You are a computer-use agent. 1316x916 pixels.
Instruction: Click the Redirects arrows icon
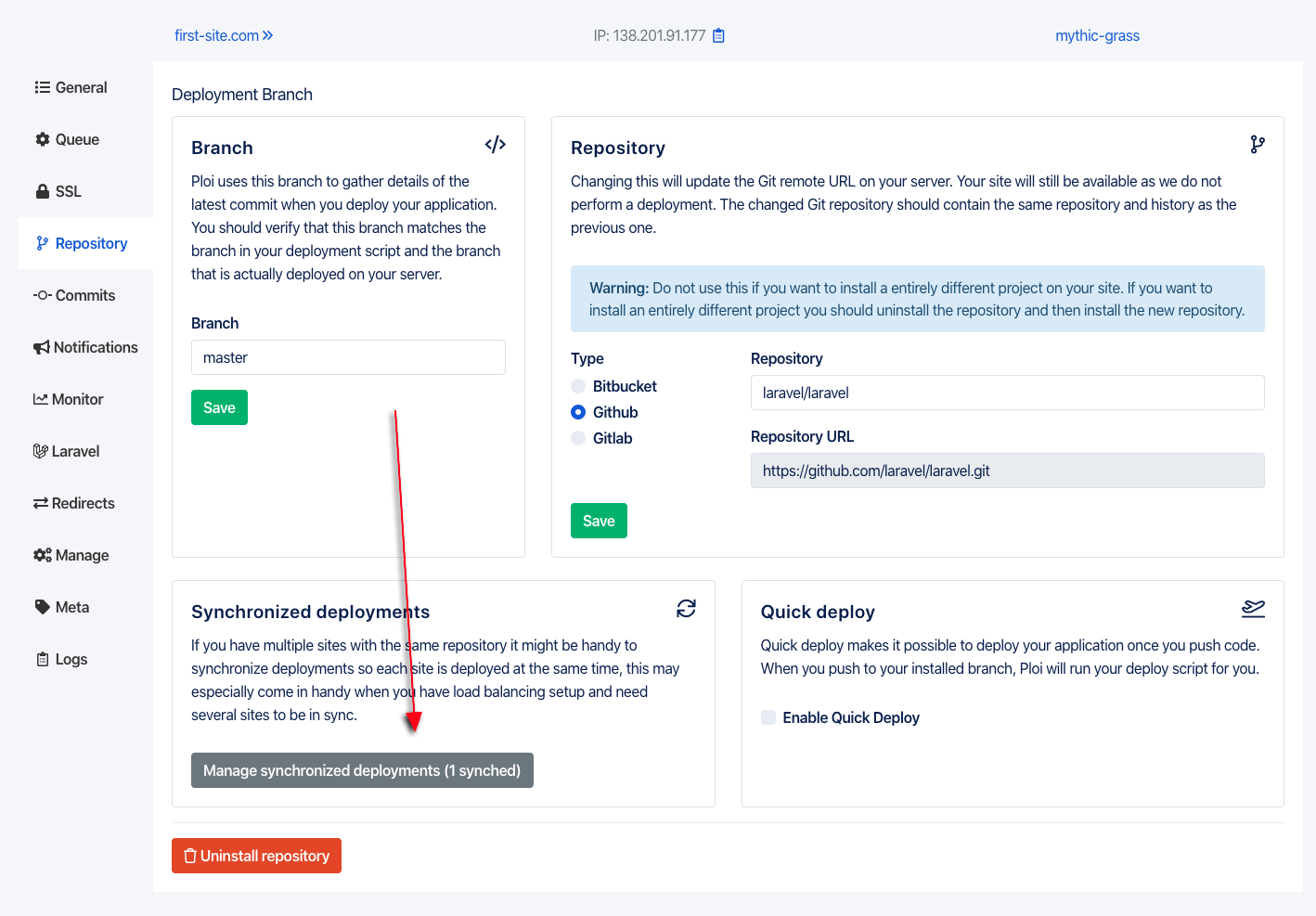tap(41, 503)
